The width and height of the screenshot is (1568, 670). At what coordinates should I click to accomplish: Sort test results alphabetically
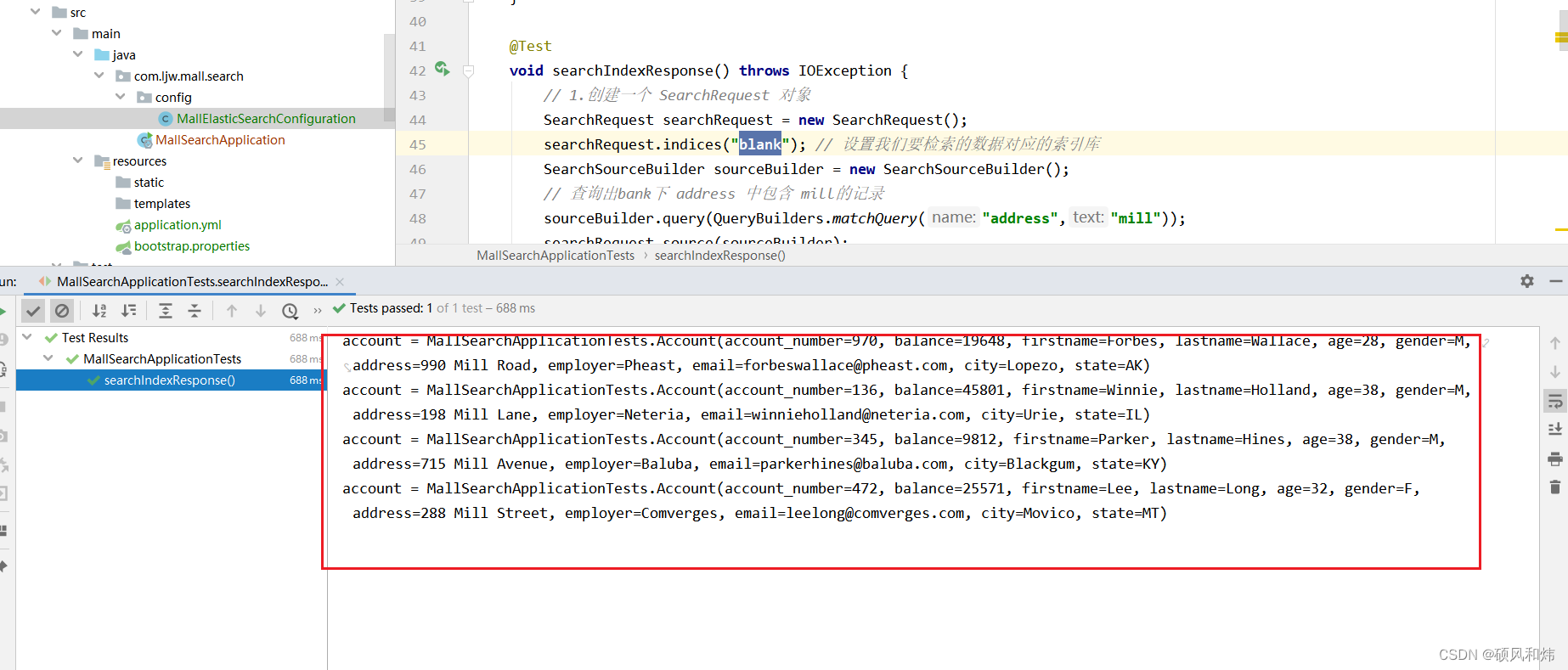pos(99,311)
